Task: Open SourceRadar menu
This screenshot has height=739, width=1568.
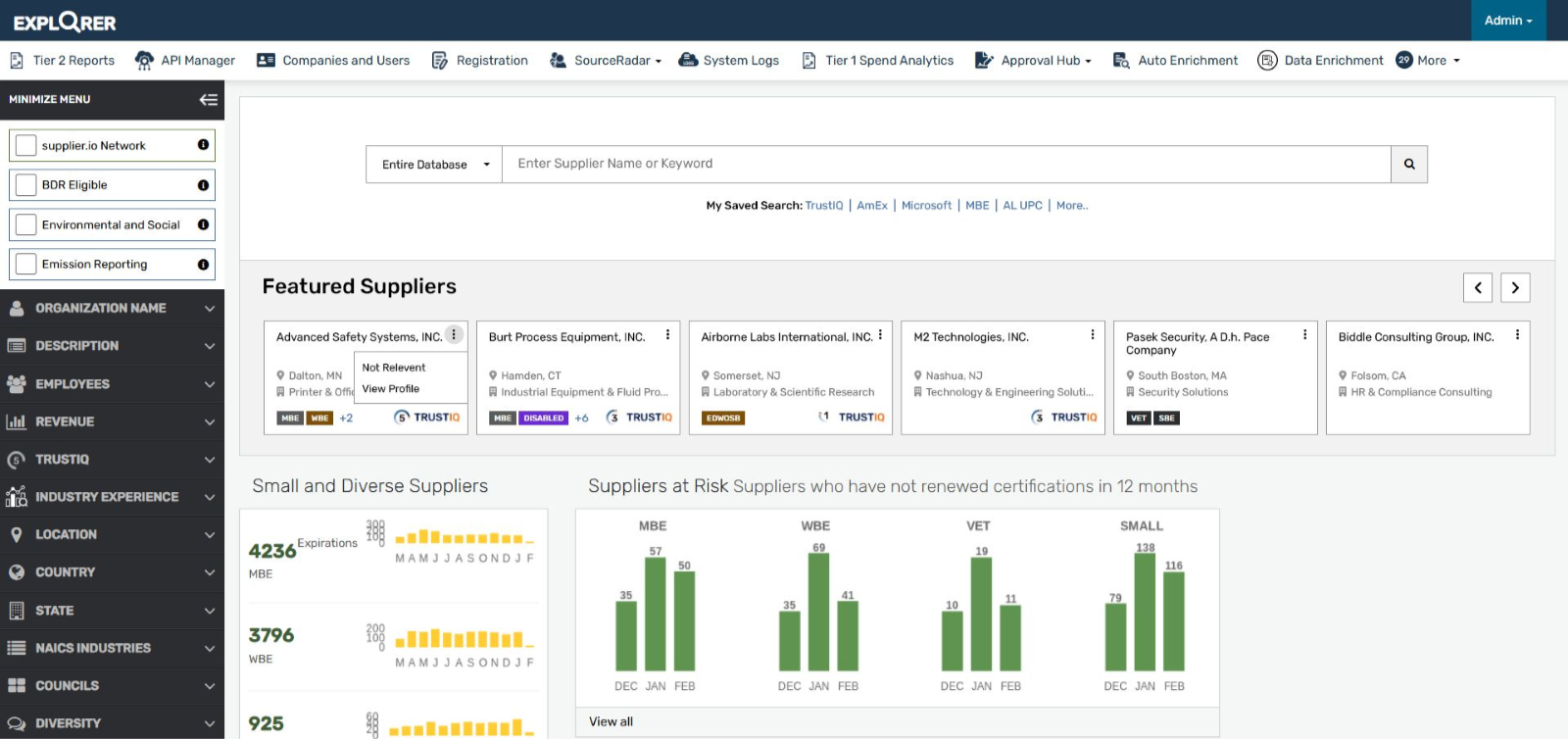Action: (x=606, y=61)
